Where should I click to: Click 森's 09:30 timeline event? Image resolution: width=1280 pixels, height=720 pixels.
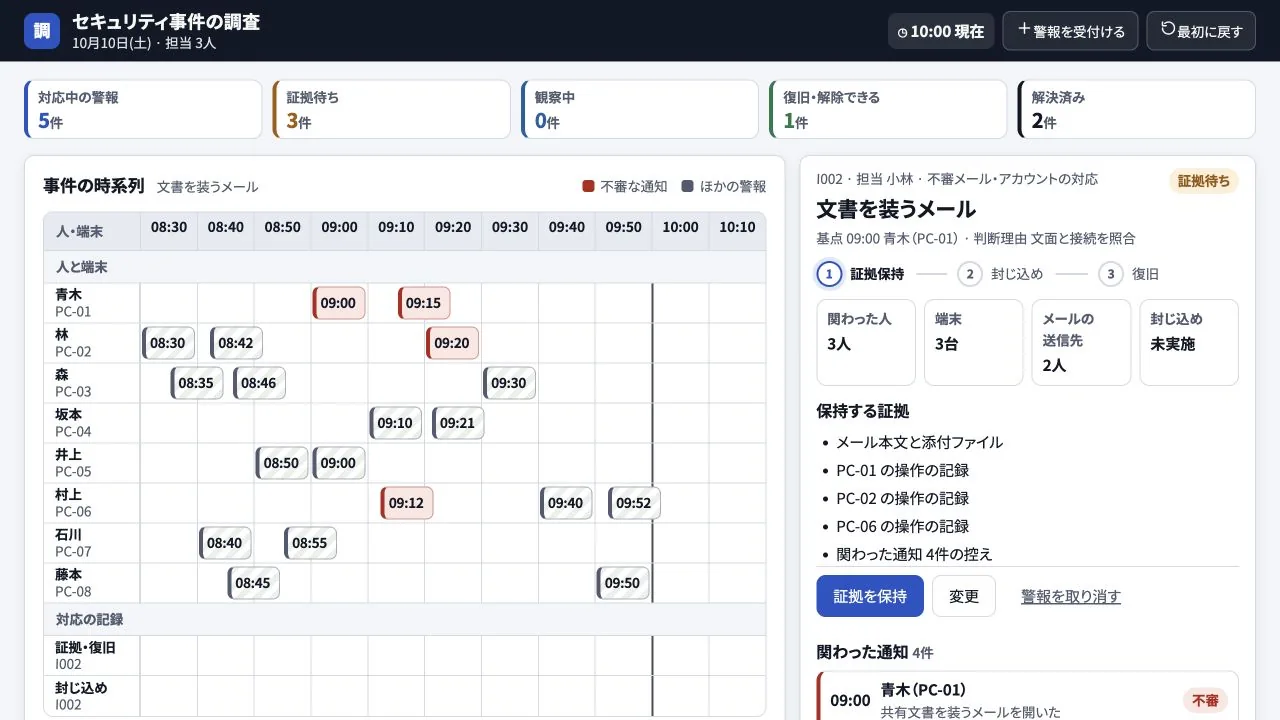509,383
